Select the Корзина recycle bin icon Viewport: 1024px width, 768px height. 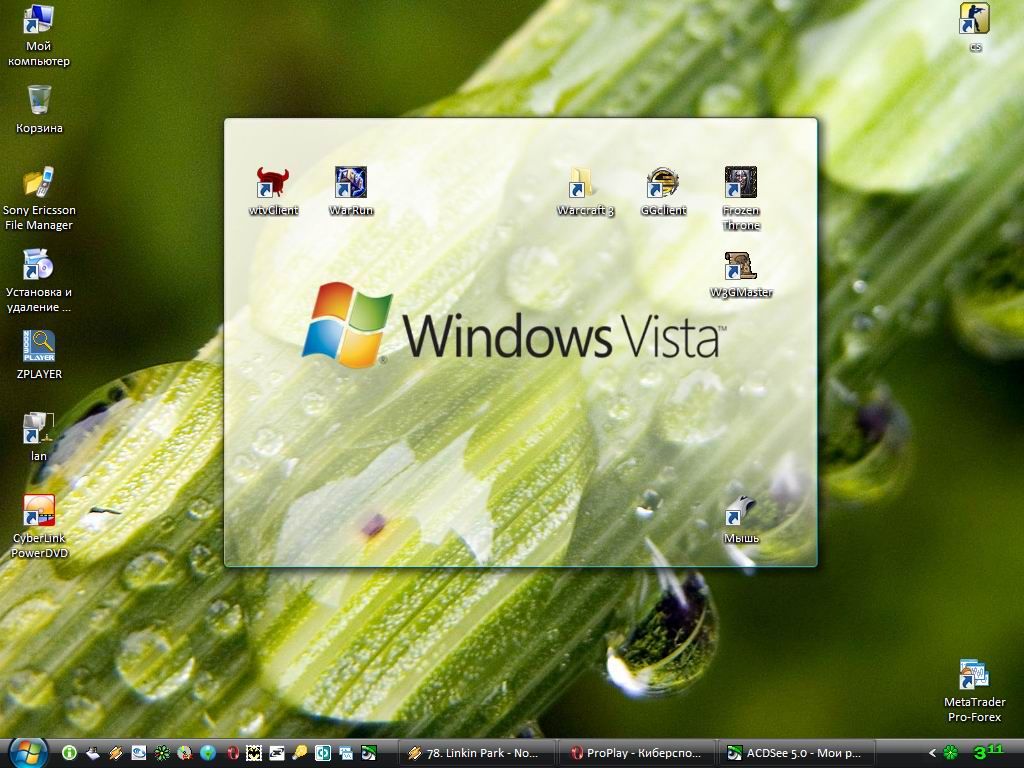click(x=39, y=109)
